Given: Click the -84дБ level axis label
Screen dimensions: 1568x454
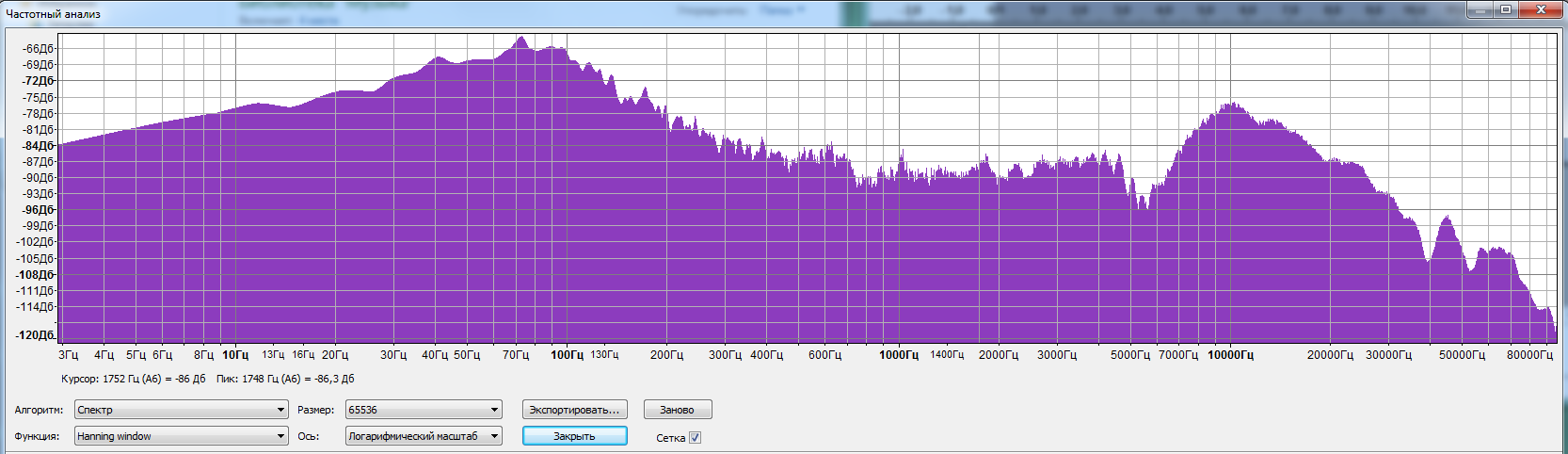Looking at the screenshot, I should (39, 146).
